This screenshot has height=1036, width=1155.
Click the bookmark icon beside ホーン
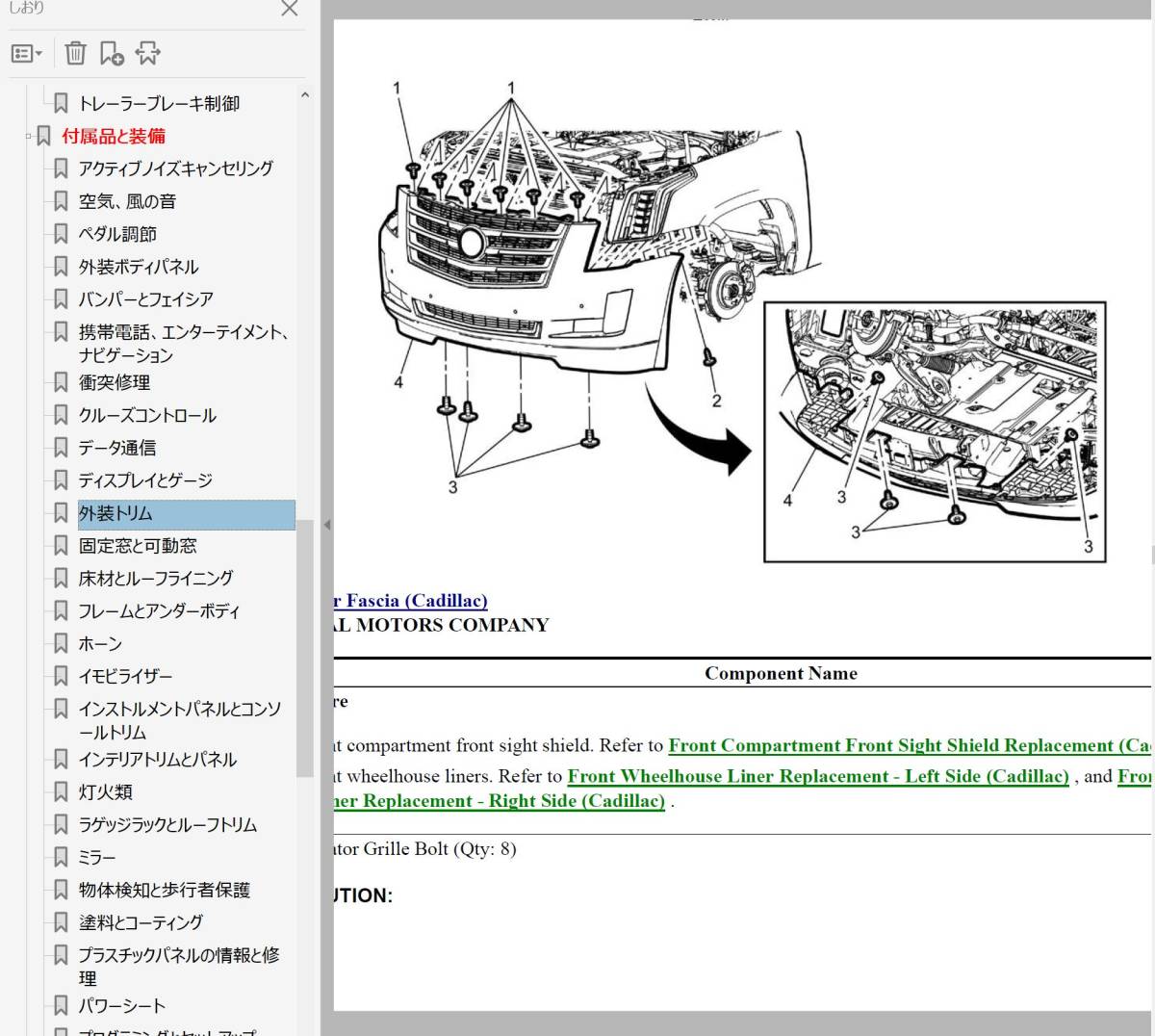(x=61, y=643)
